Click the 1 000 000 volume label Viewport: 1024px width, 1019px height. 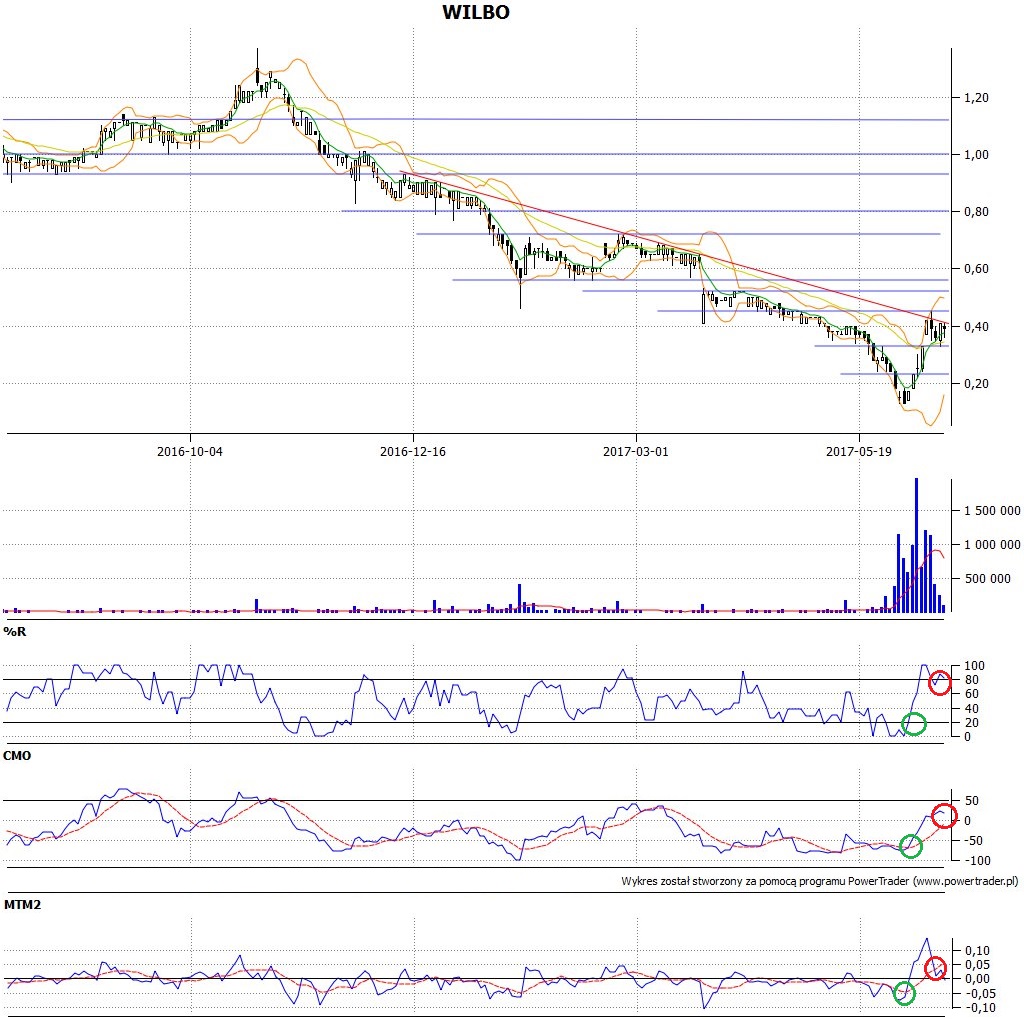click(992, 545)
